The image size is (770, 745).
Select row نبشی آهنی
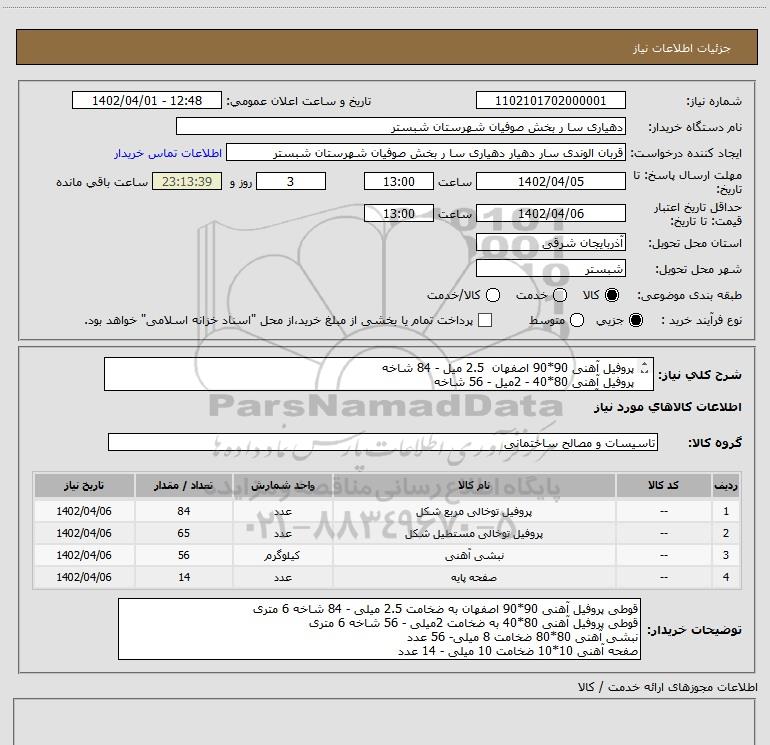(x=387, y=555)
